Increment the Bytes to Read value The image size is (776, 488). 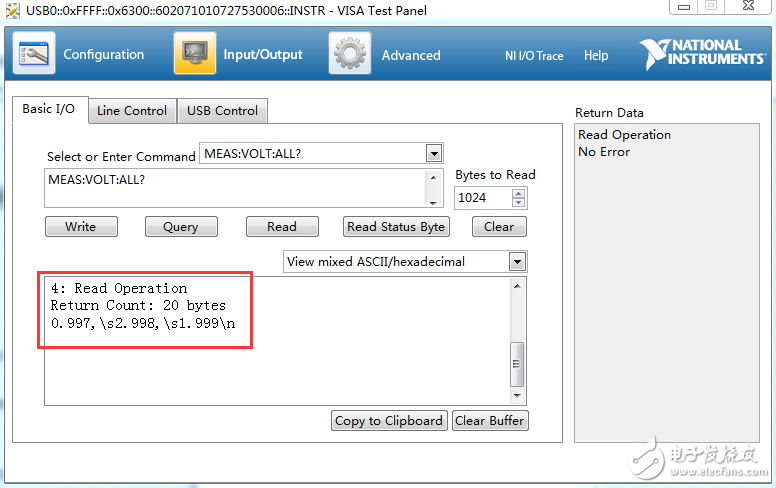click(x=518, y=194)
